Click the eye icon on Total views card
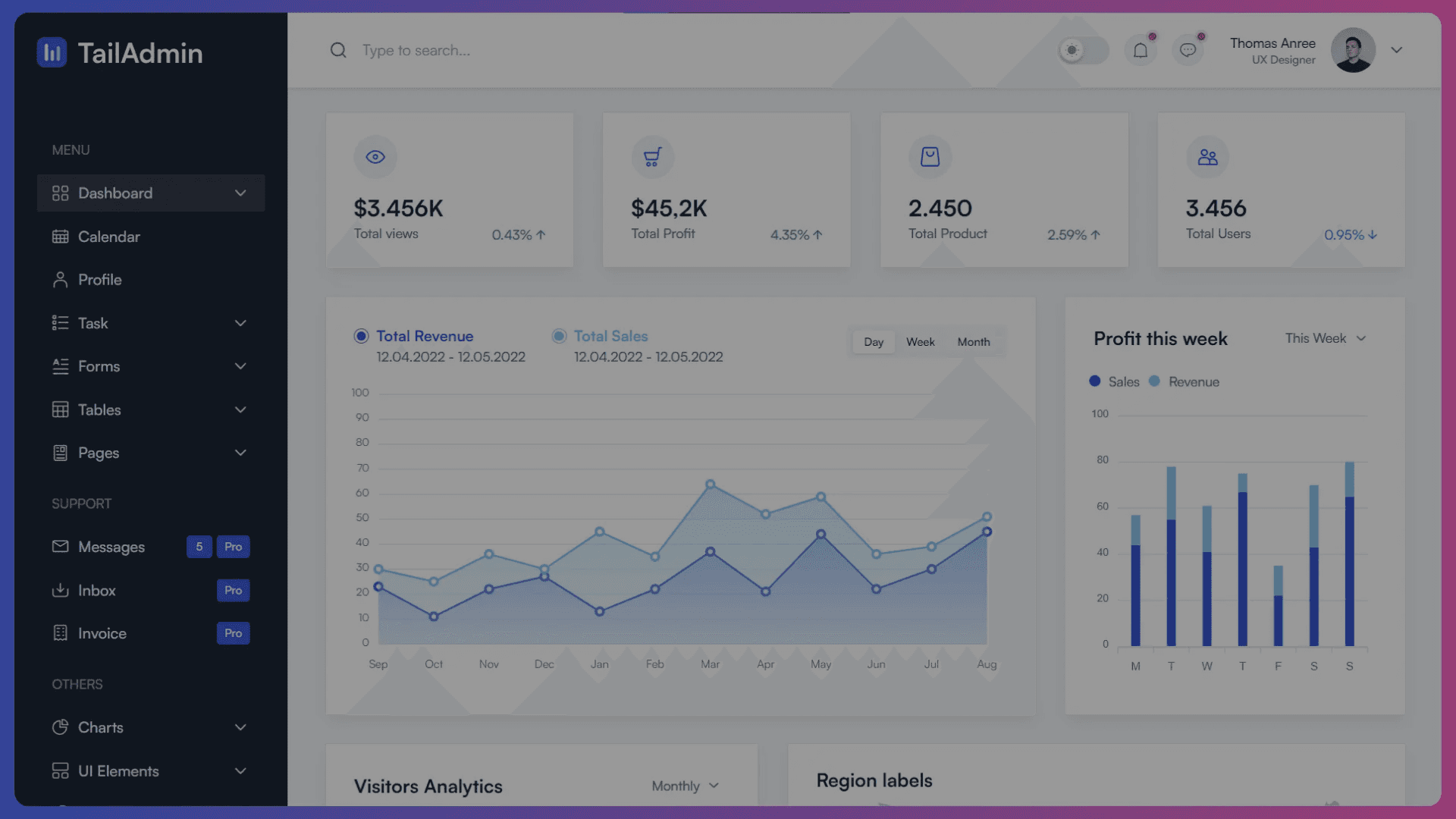 [x=375, y=157]
